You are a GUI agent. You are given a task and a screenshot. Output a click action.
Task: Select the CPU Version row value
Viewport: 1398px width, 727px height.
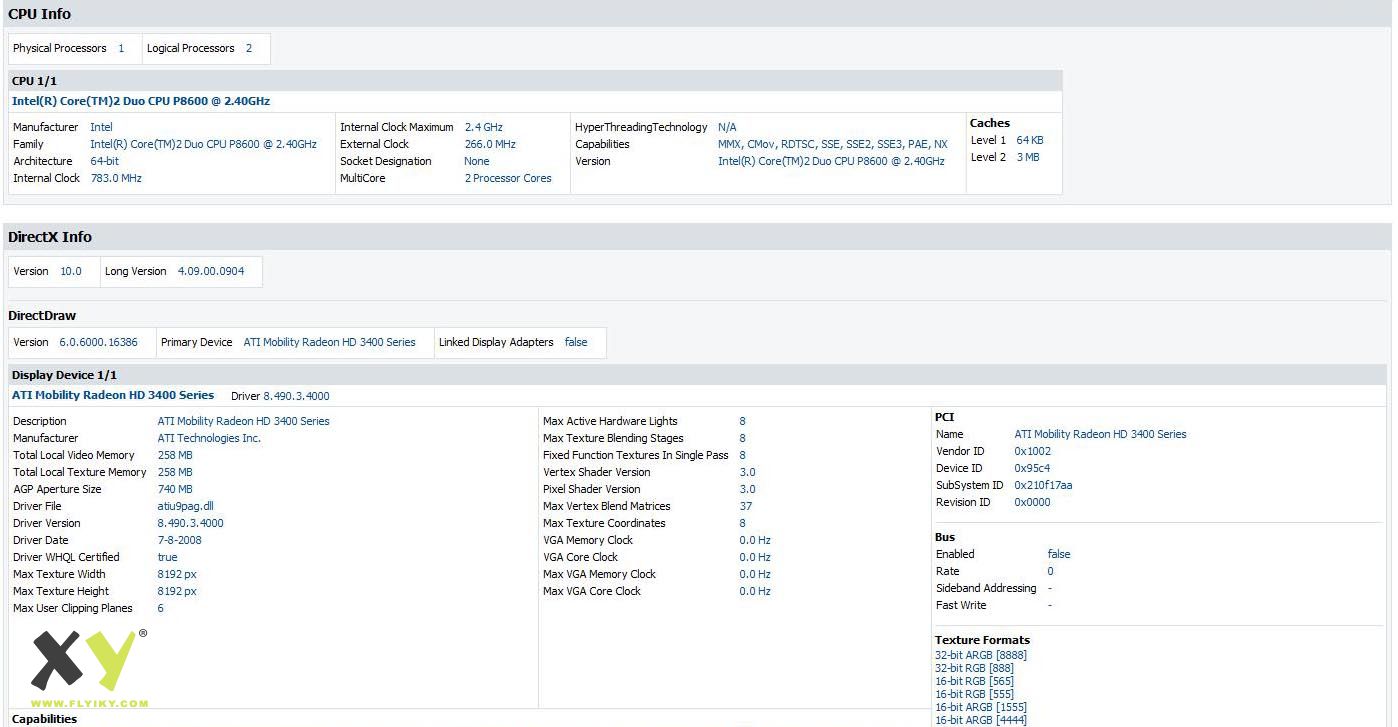click(x=831, y=161)
